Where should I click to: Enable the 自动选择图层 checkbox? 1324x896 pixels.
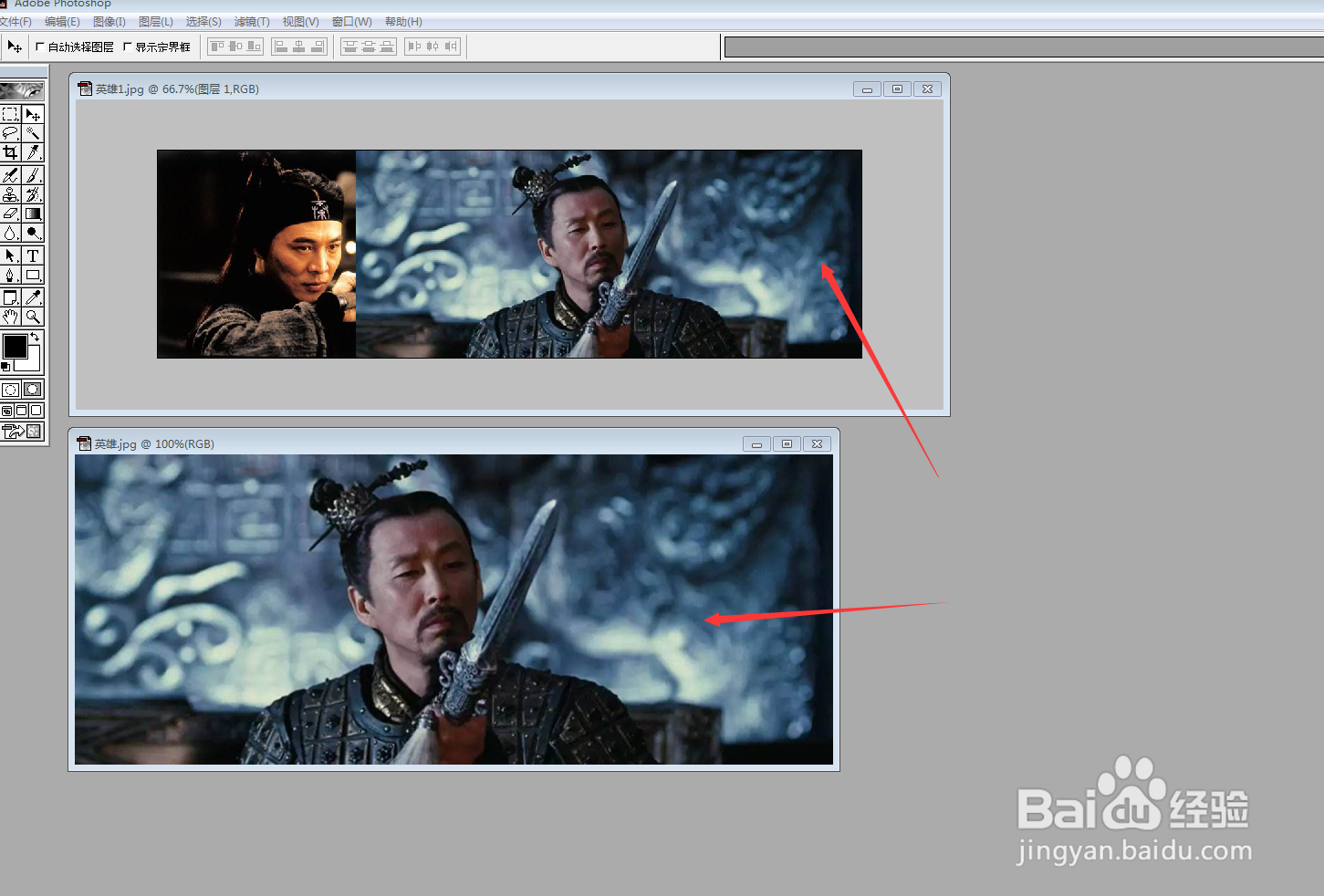coord(40,47)
